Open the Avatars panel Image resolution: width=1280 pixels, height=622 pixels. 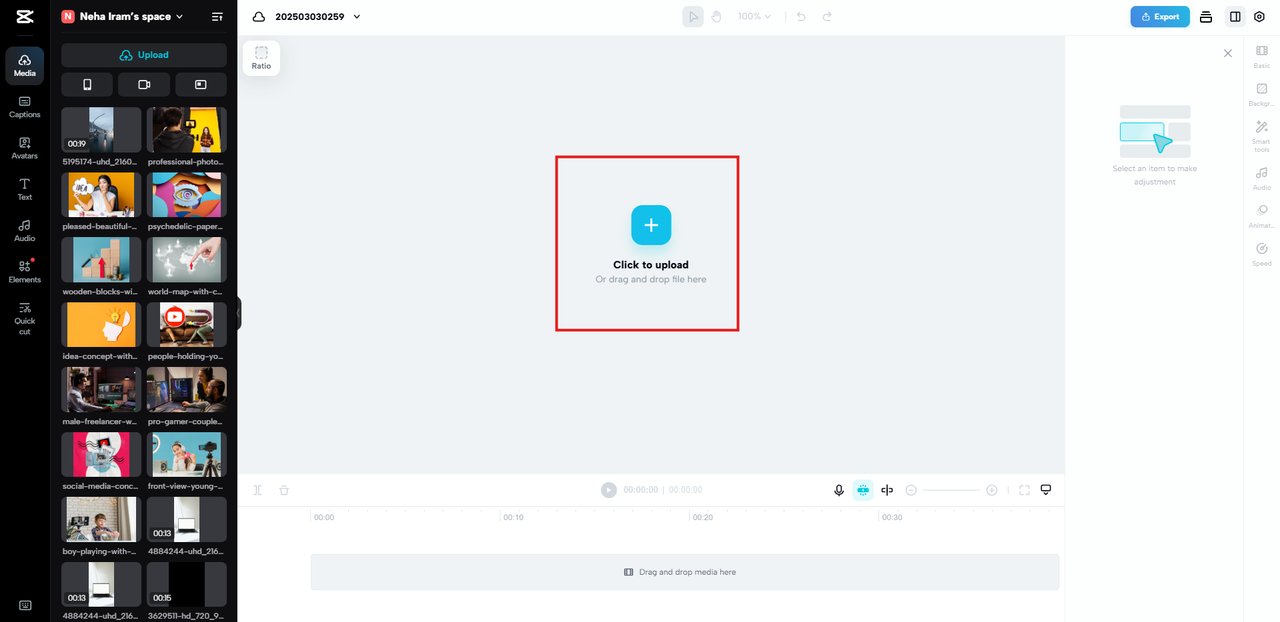25,148
